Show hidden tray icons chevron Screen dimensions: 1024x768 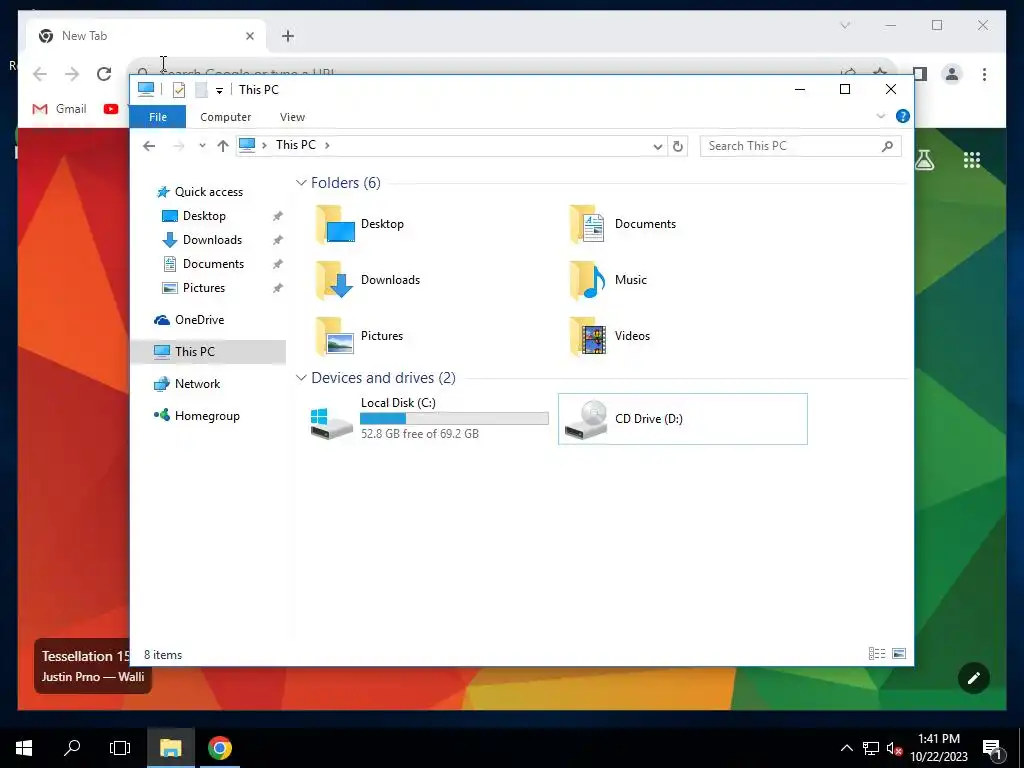(846, 748)
